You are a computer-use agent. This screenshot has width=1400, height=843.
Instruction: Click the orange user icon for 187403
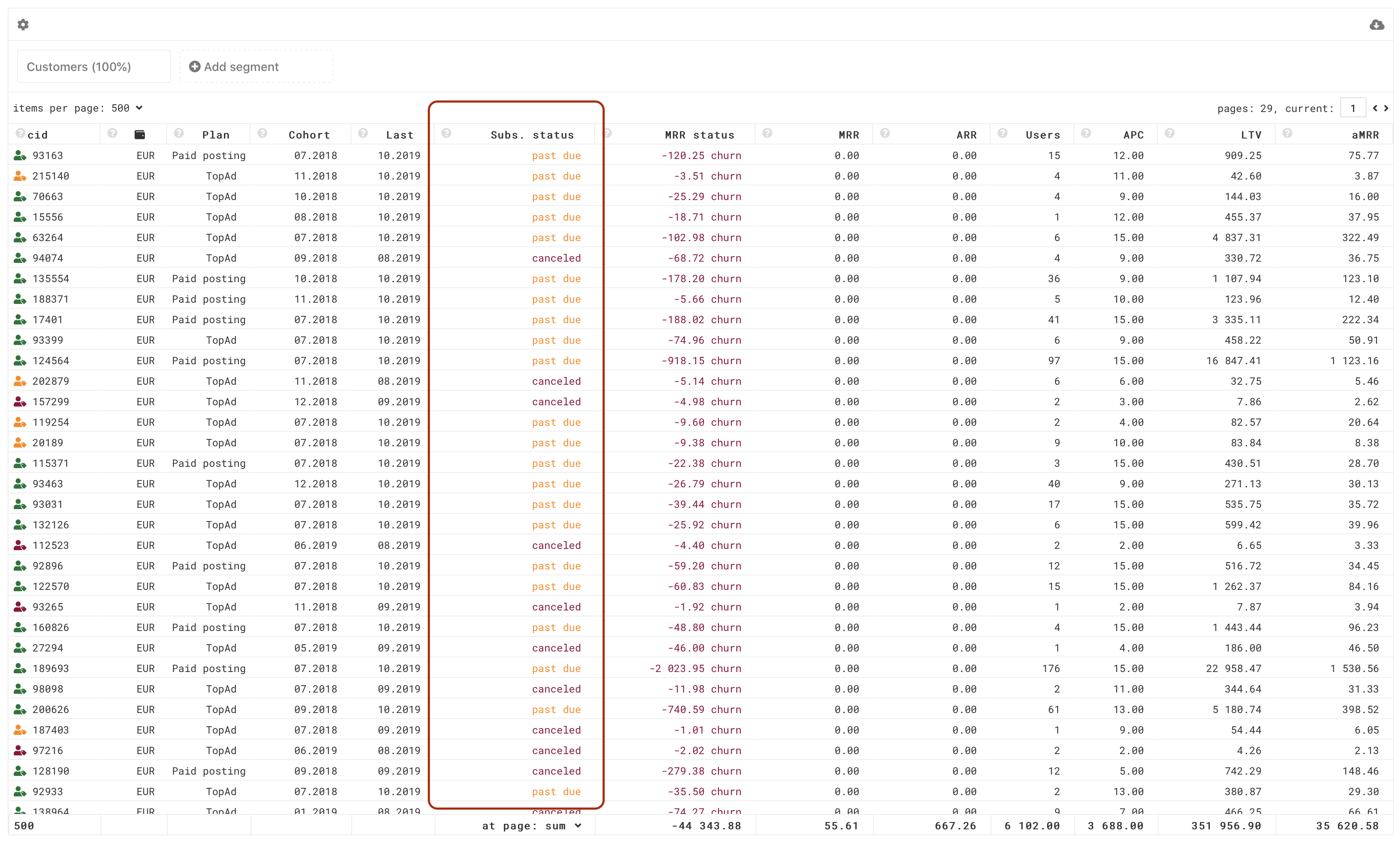[20, 729]
